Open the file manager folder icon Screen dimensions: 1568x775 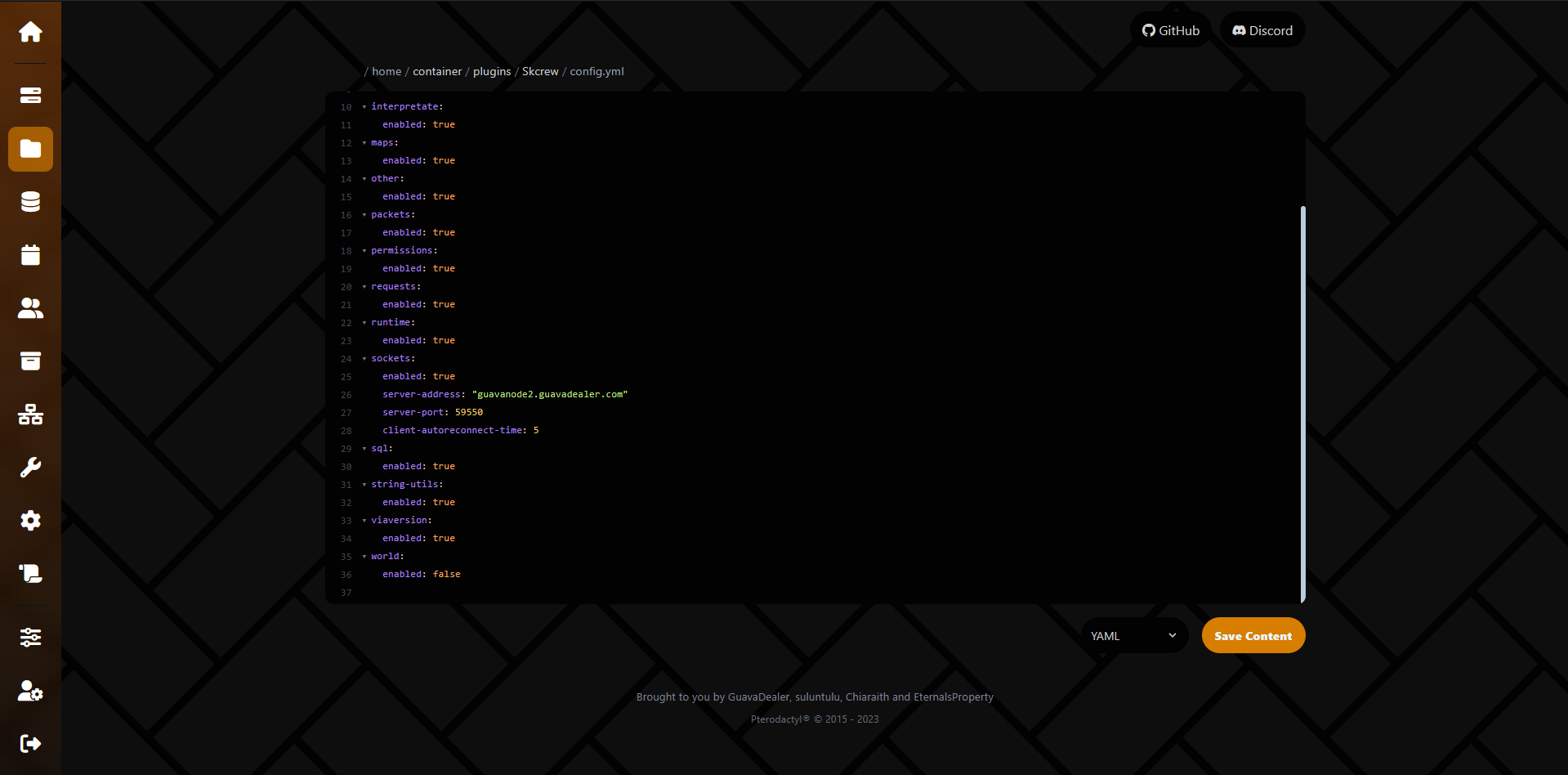tap(30, 149)
